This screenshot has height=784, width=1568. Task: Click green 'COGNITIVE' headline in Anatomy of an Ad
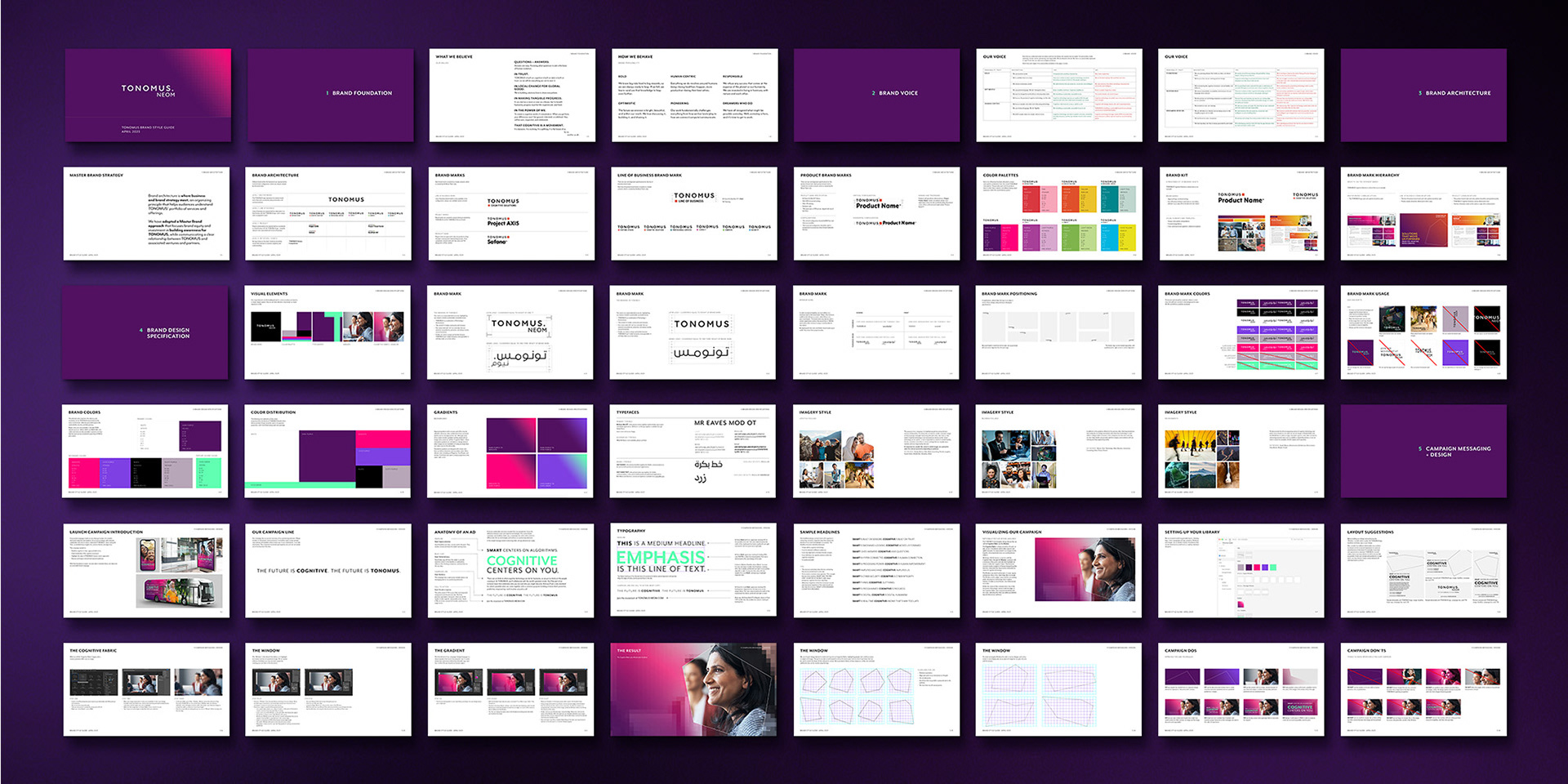point(522,561)
